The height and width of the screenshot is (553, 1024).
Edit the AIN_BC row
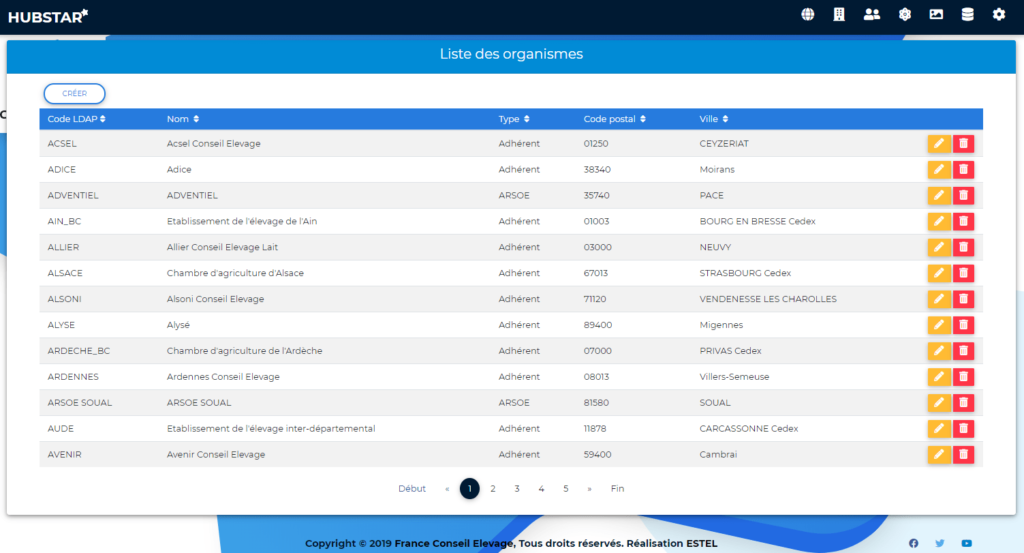pos(939,221)
